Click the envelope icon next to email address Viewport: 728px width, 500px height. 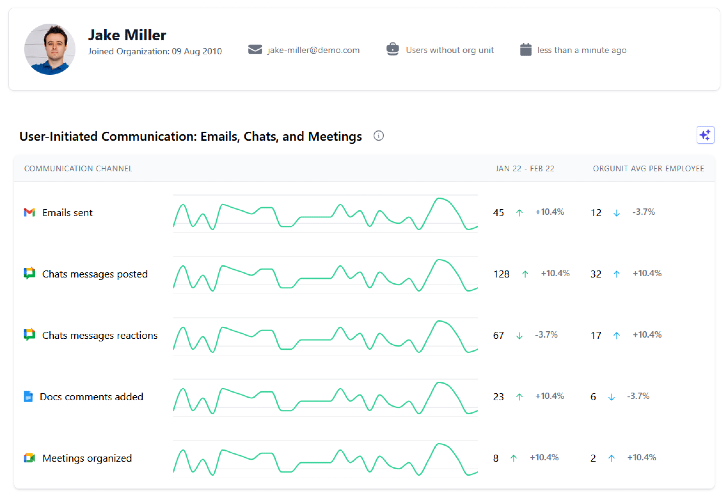(255, 50)
